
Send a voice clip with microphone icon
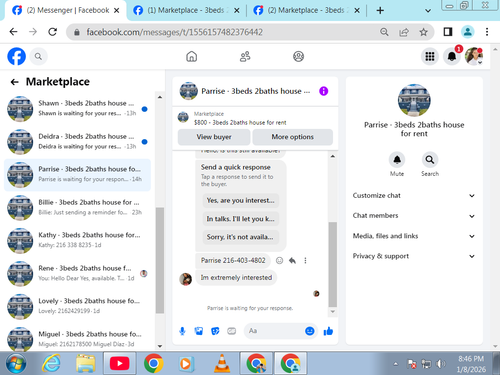[x=182, y=331]
